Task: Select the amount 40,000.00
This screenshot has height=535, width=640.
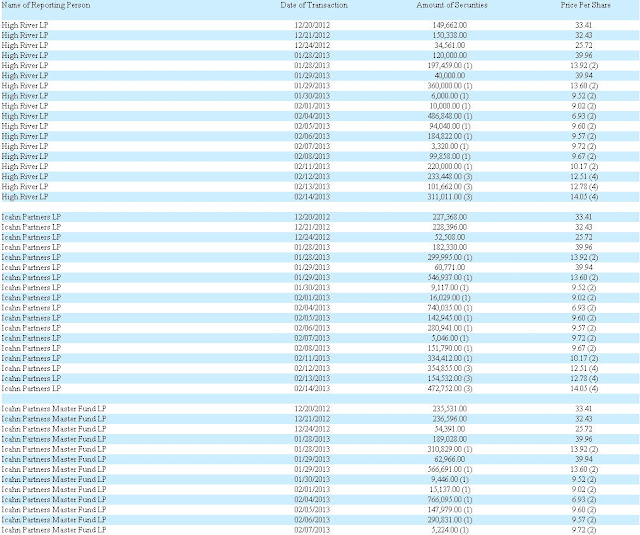Action: coord(449,76)
